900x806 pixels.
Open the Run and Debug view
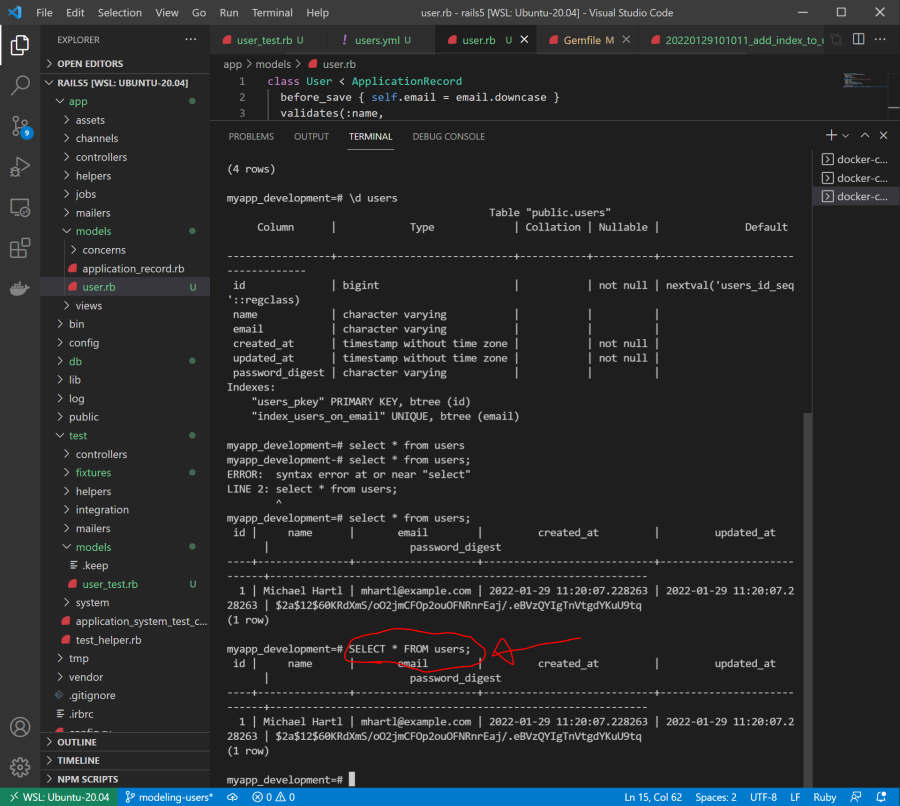click(20, 167)
